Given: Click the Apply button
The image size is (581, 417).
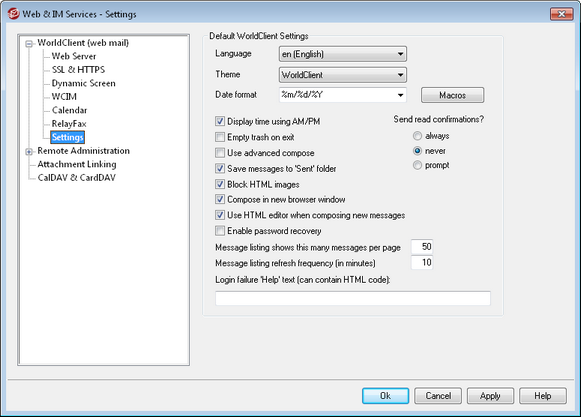Looking at the screenshot, I should click(490, 396).
